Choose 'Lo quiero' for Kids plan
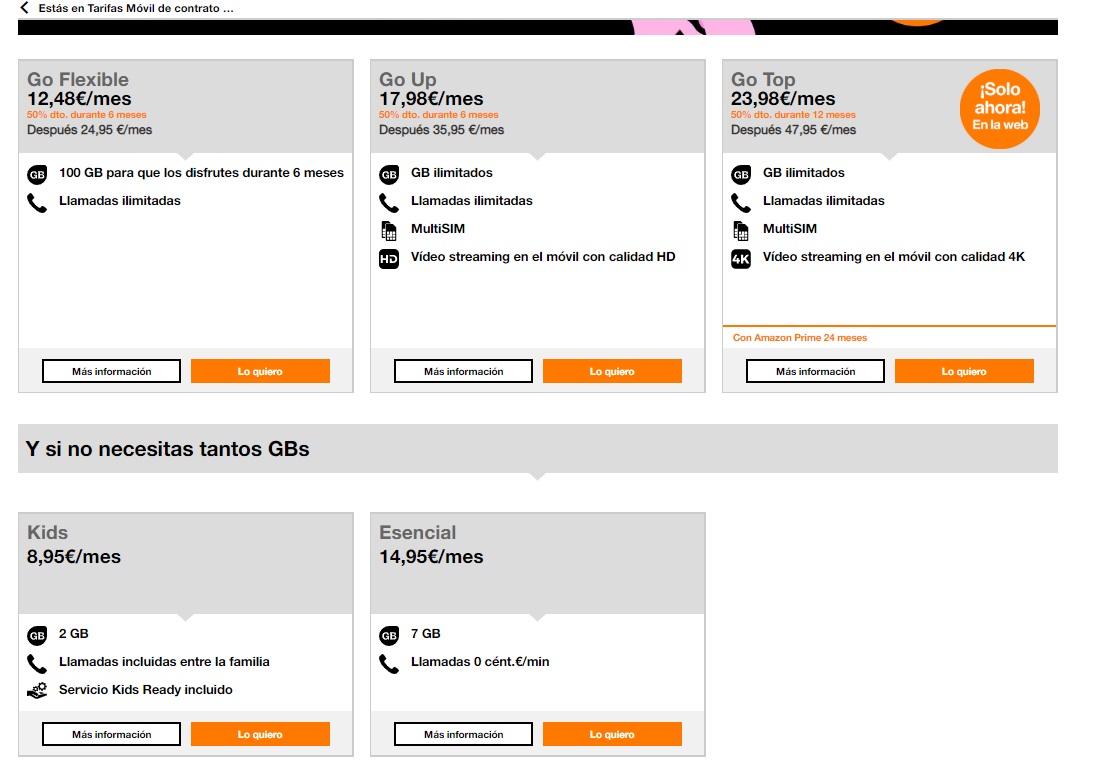1108x781 pixels. [260, 734]
